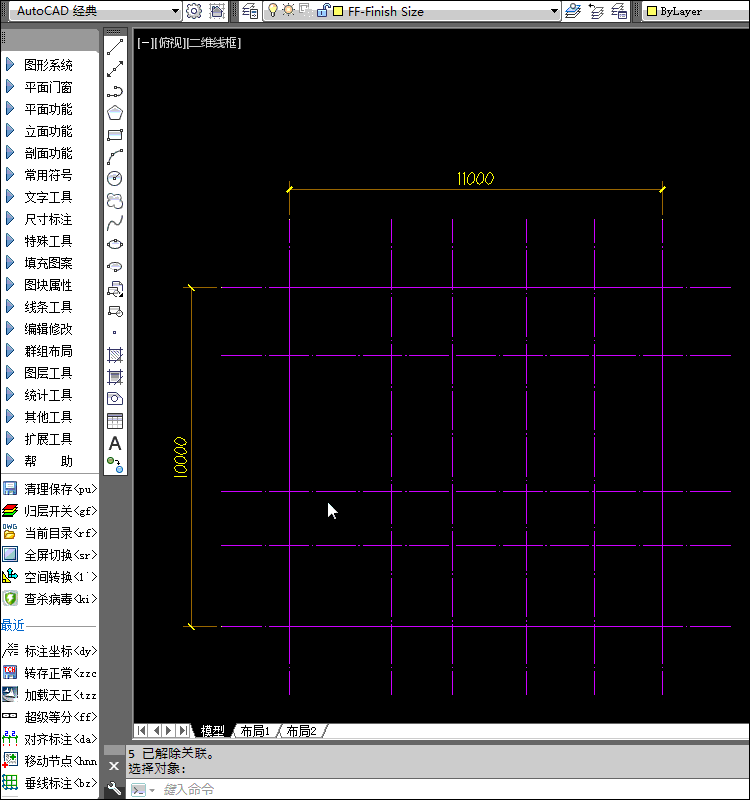Expand the 填充图案 menu
Screen dimensions: 750x800
click(x=49, y=263)
